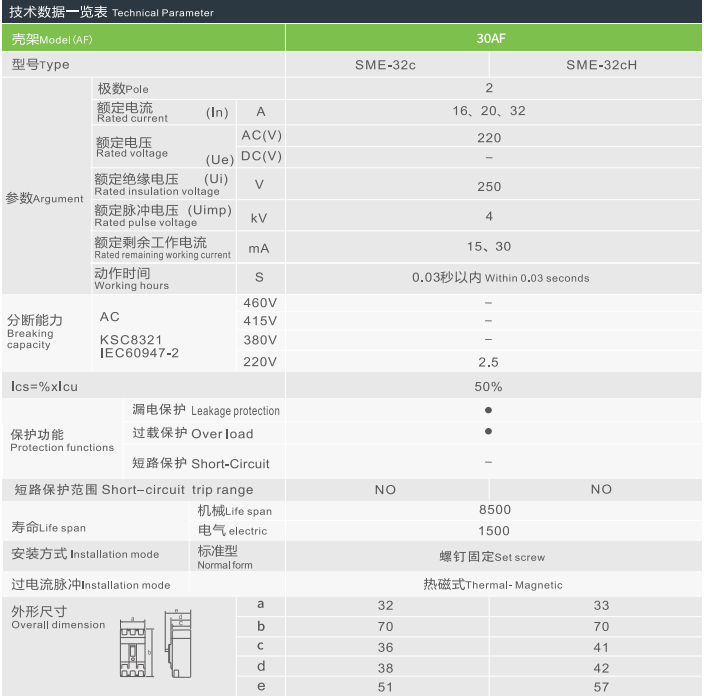This screenshot has height=698, width=704.
Task: Click the 'Protection functions' group label
Action: (x=62, y=448)
